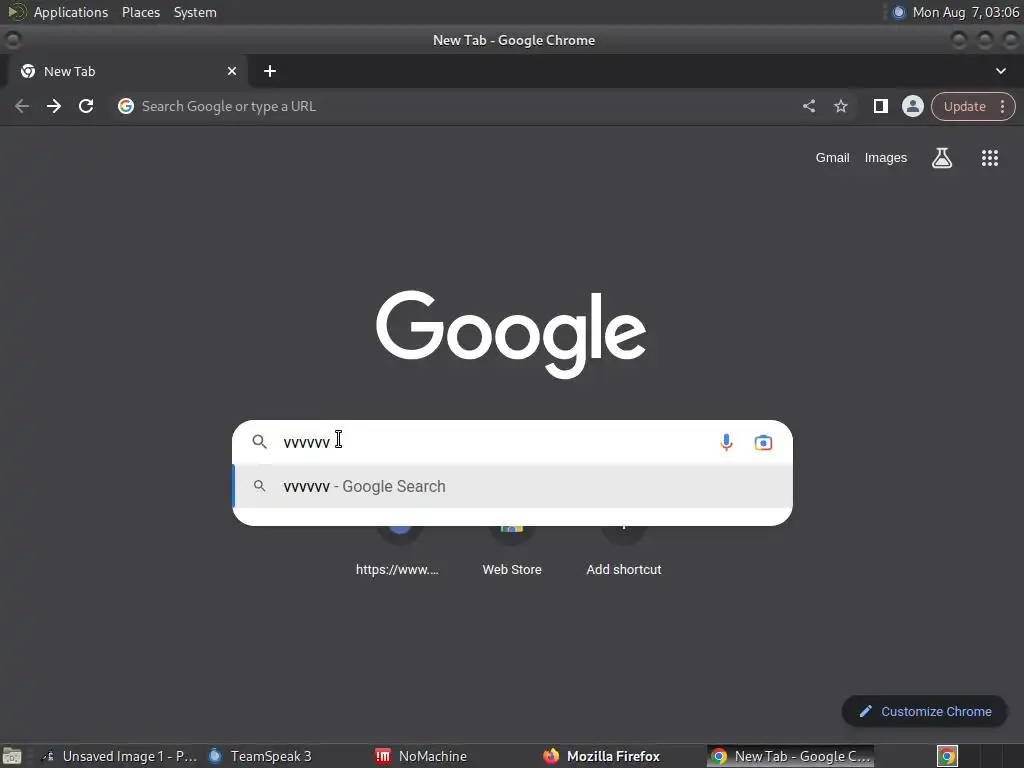The height and width of the screenshot is (768, 1024).
Task: Open the Places menu
Action: 141,12
